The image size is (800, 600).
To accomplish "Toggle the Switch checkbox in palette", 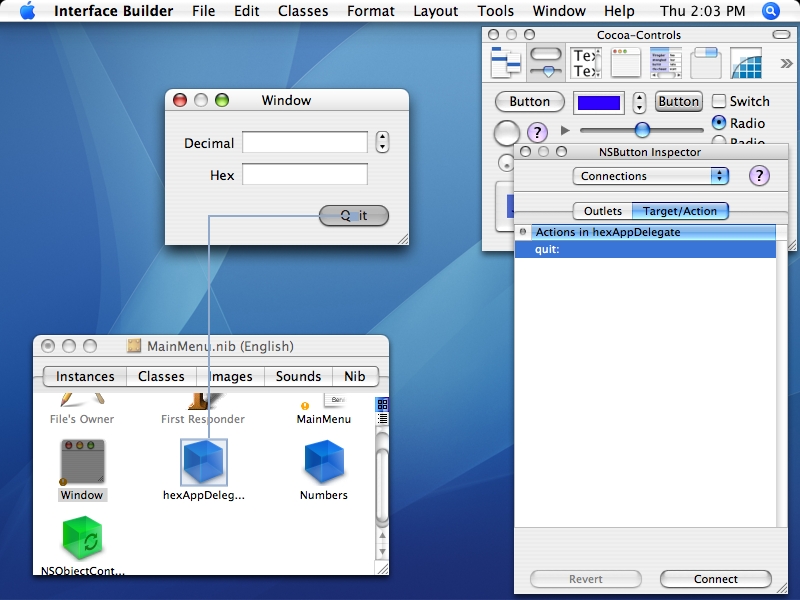I will pos(718,101).
